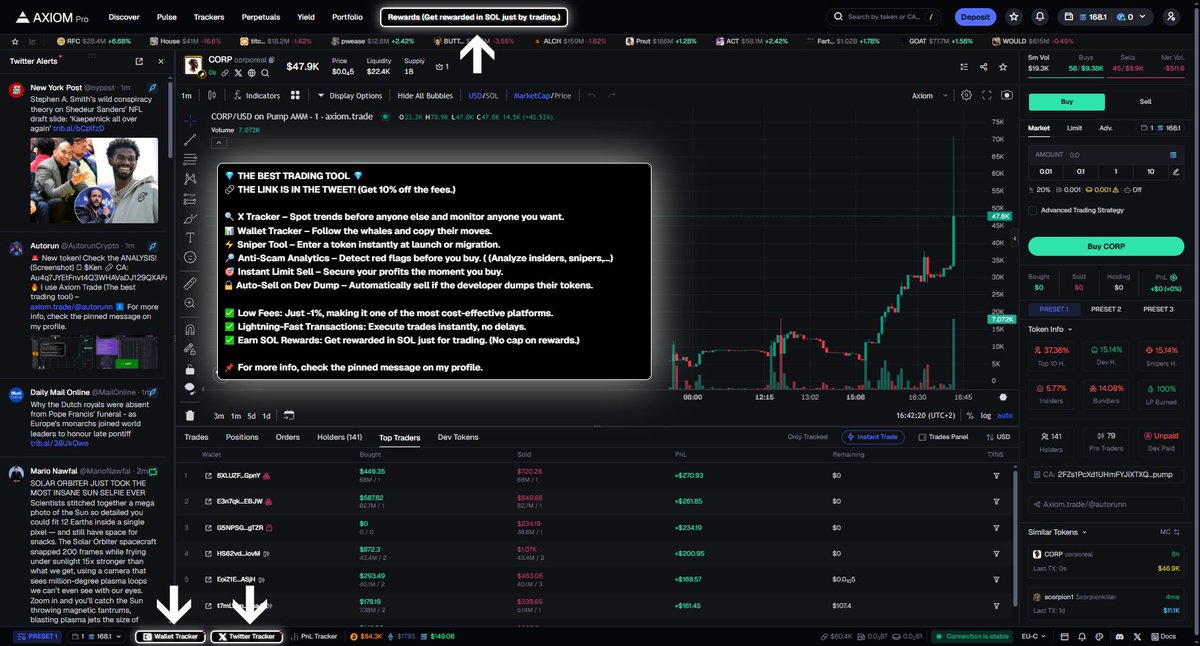1200x646 pixels.
Task: Select the ruler measure tool
Action: click(190, 284)
